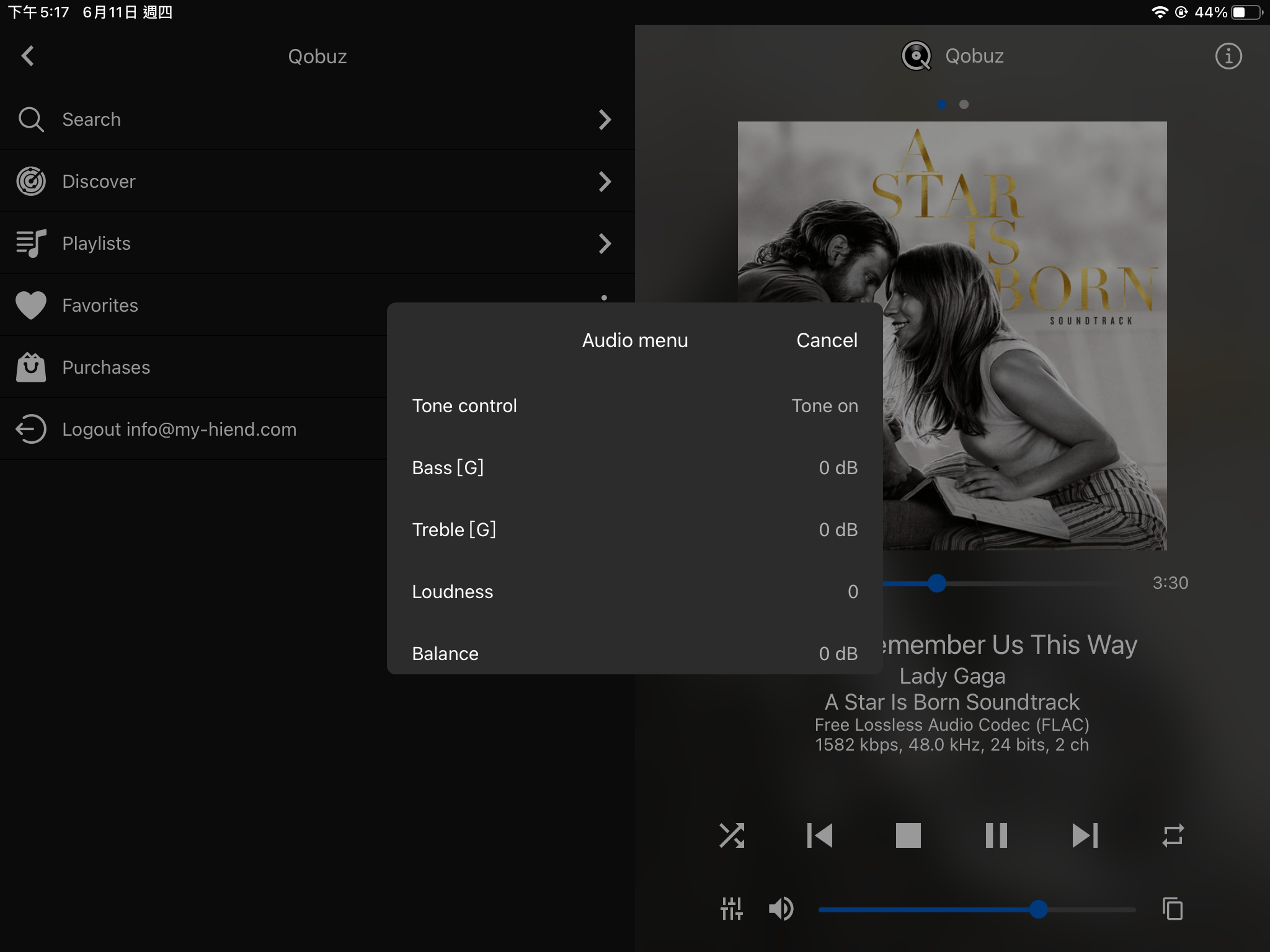Screen dimensions: 1270x952
Task: Toggle repeat mode
Action: pos(1173,835)
